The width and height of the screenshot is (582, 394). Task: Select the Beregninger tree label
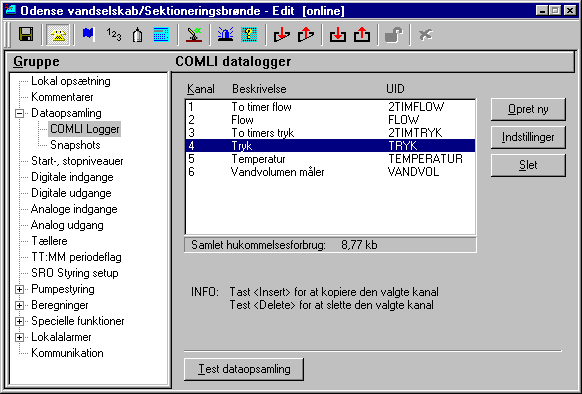pos(60,305)
